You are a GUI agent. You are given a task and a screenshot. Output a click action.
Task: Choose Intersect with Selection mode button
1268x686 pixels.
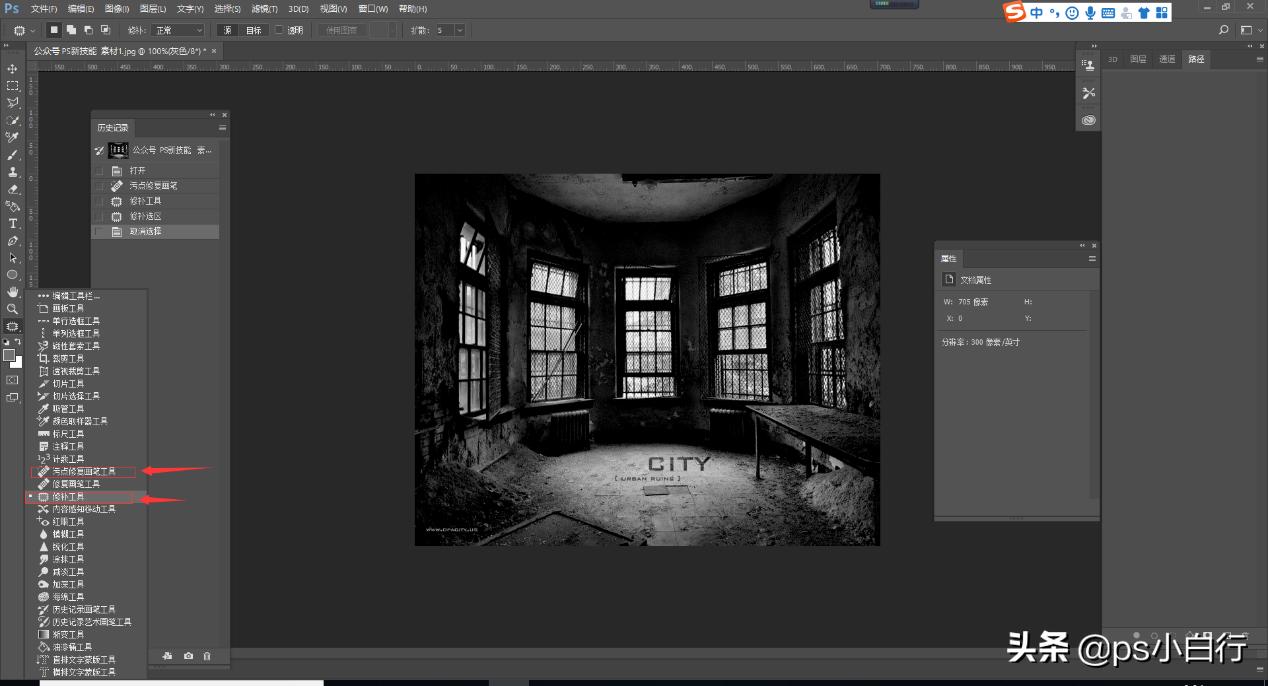pos(107,31)
